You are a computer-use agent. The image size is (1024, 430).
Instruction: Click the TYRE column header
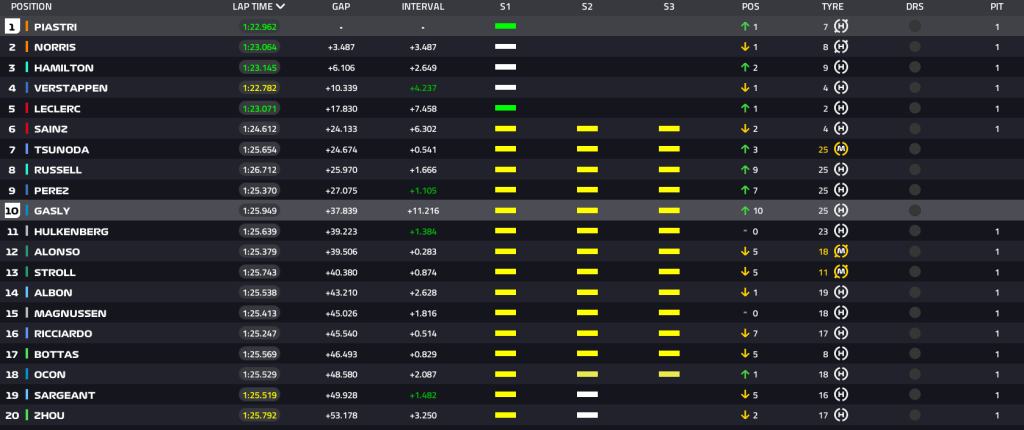point(833,7)
